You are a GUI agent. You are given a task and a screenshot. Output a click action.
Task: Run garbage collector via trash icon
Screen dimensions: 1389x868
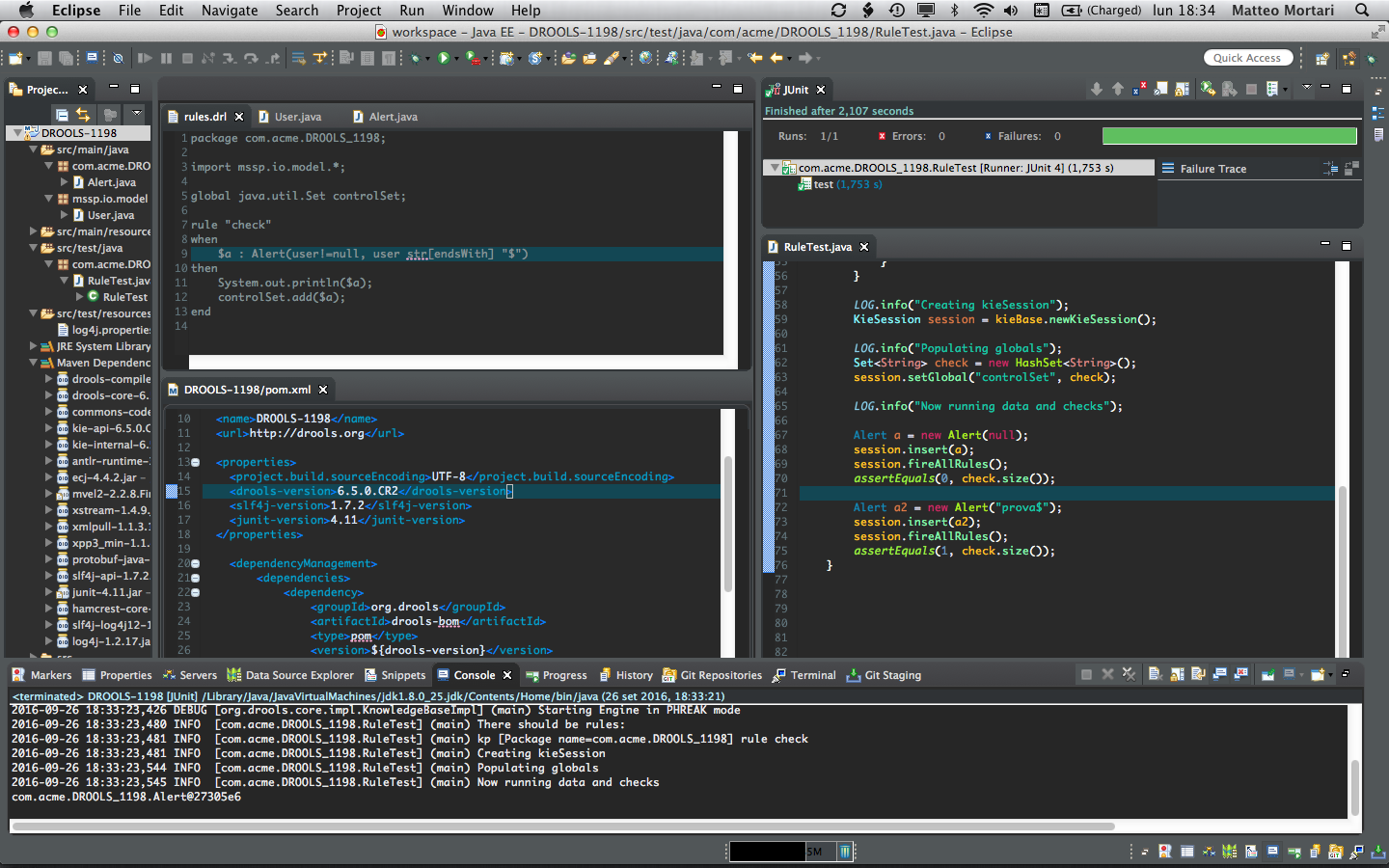pos(845,852)
